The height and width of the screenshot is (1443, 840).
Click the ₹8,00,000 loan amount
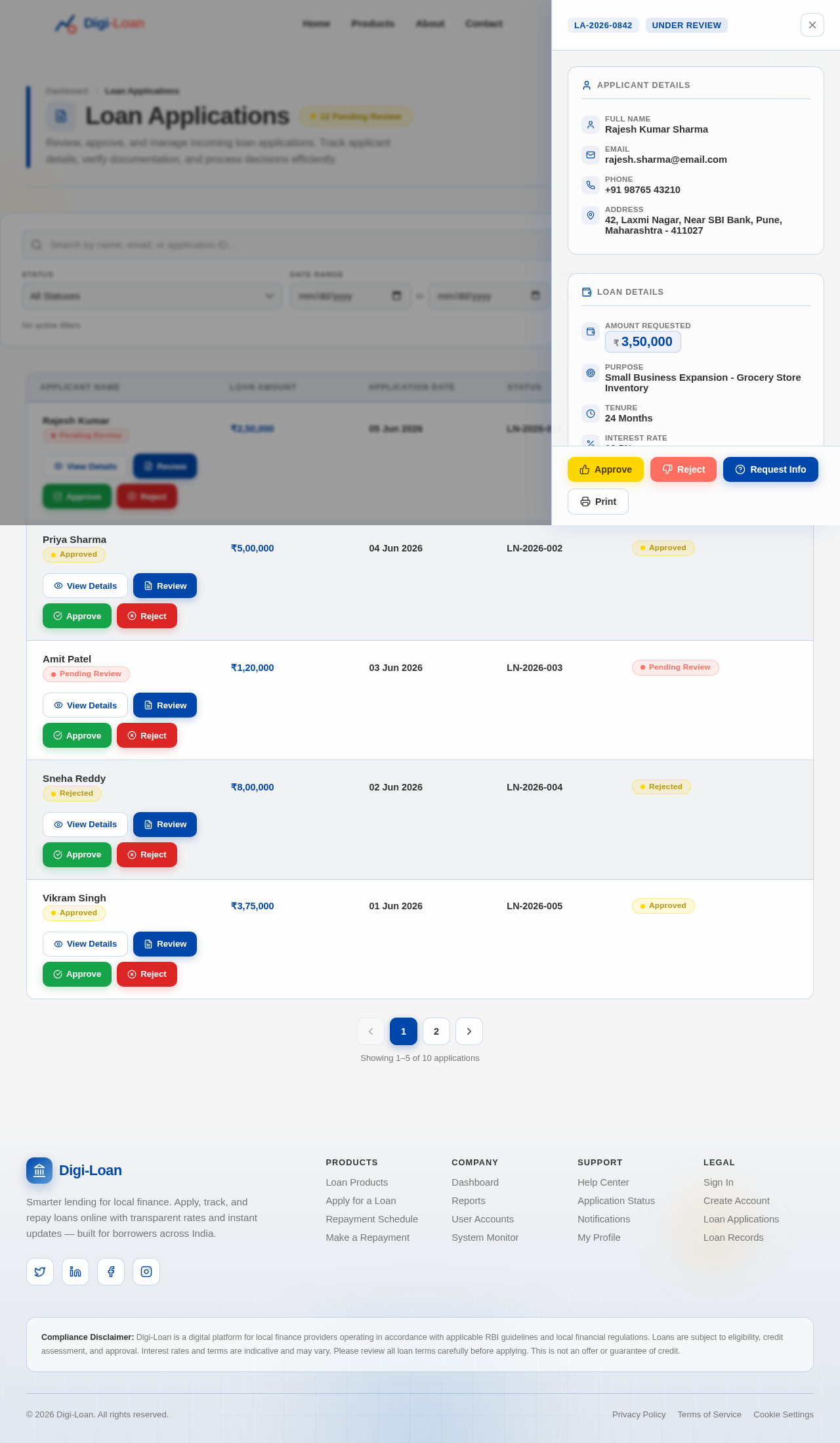[252, 787]
